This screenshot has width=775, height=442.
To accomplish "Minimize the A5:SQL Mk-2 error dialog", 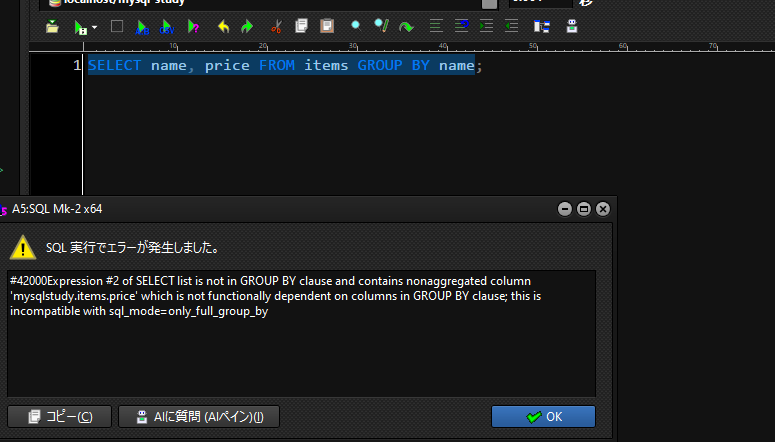I will (x=565, y=209).
